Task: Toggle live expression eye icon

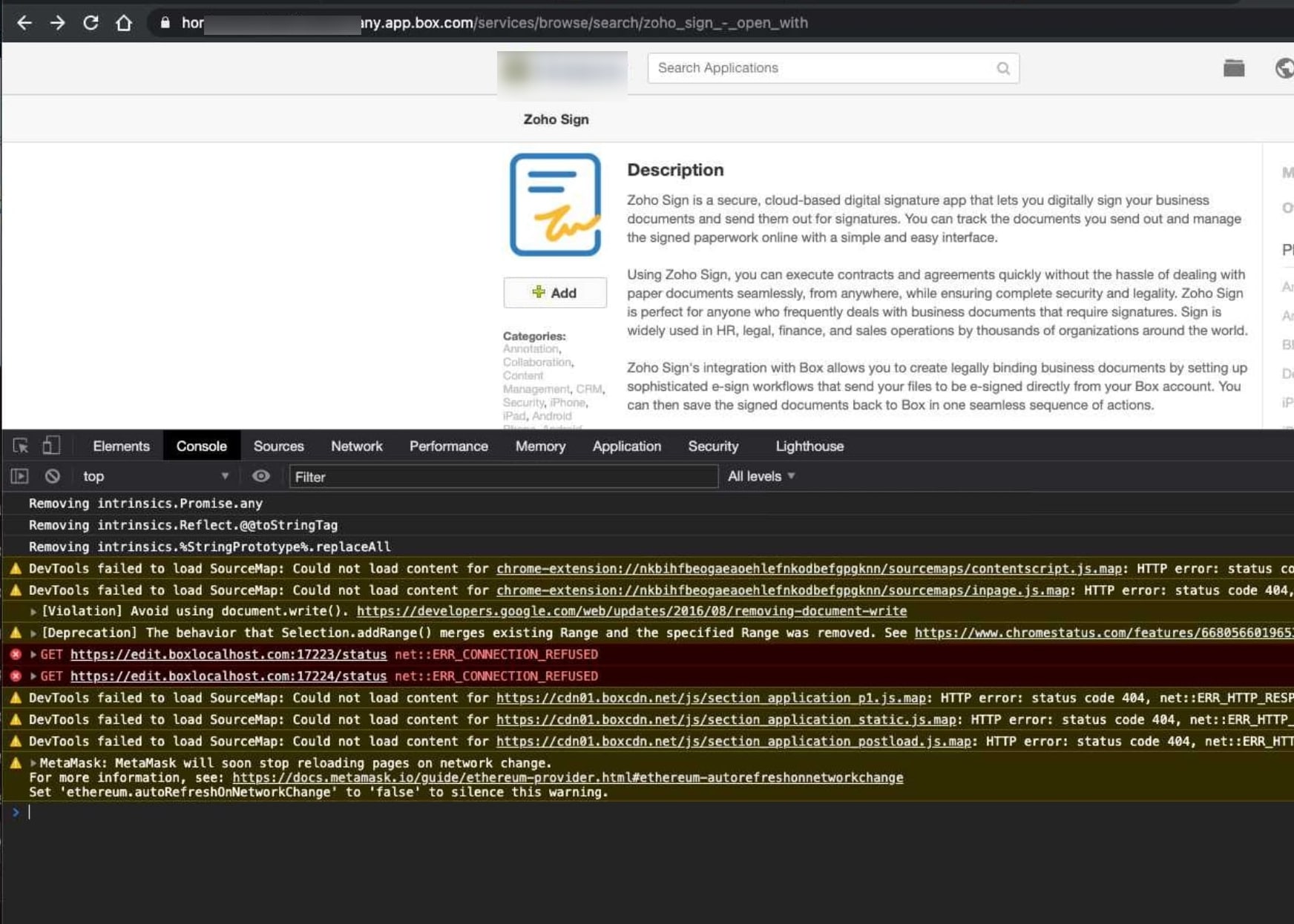Action: click(x=260, y=476)
